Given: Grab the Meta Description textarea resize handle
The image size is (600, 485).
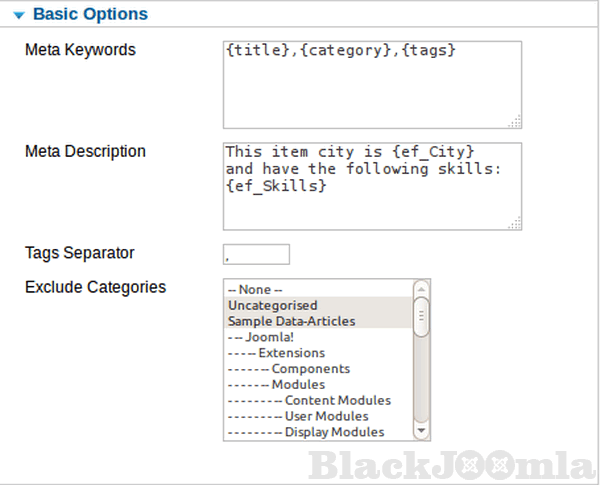Looking at the screenshot, I should [514, 223].
